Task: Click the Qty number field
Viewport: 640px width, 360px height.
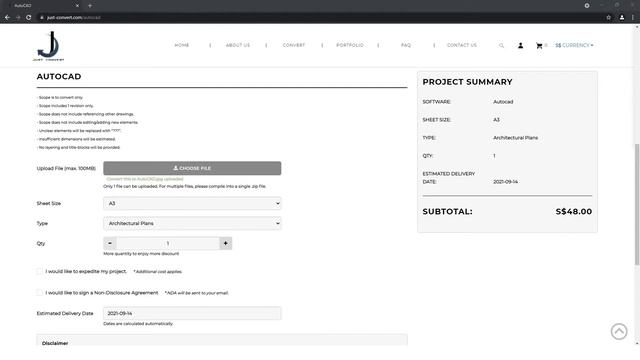Action: click(168, 243)
